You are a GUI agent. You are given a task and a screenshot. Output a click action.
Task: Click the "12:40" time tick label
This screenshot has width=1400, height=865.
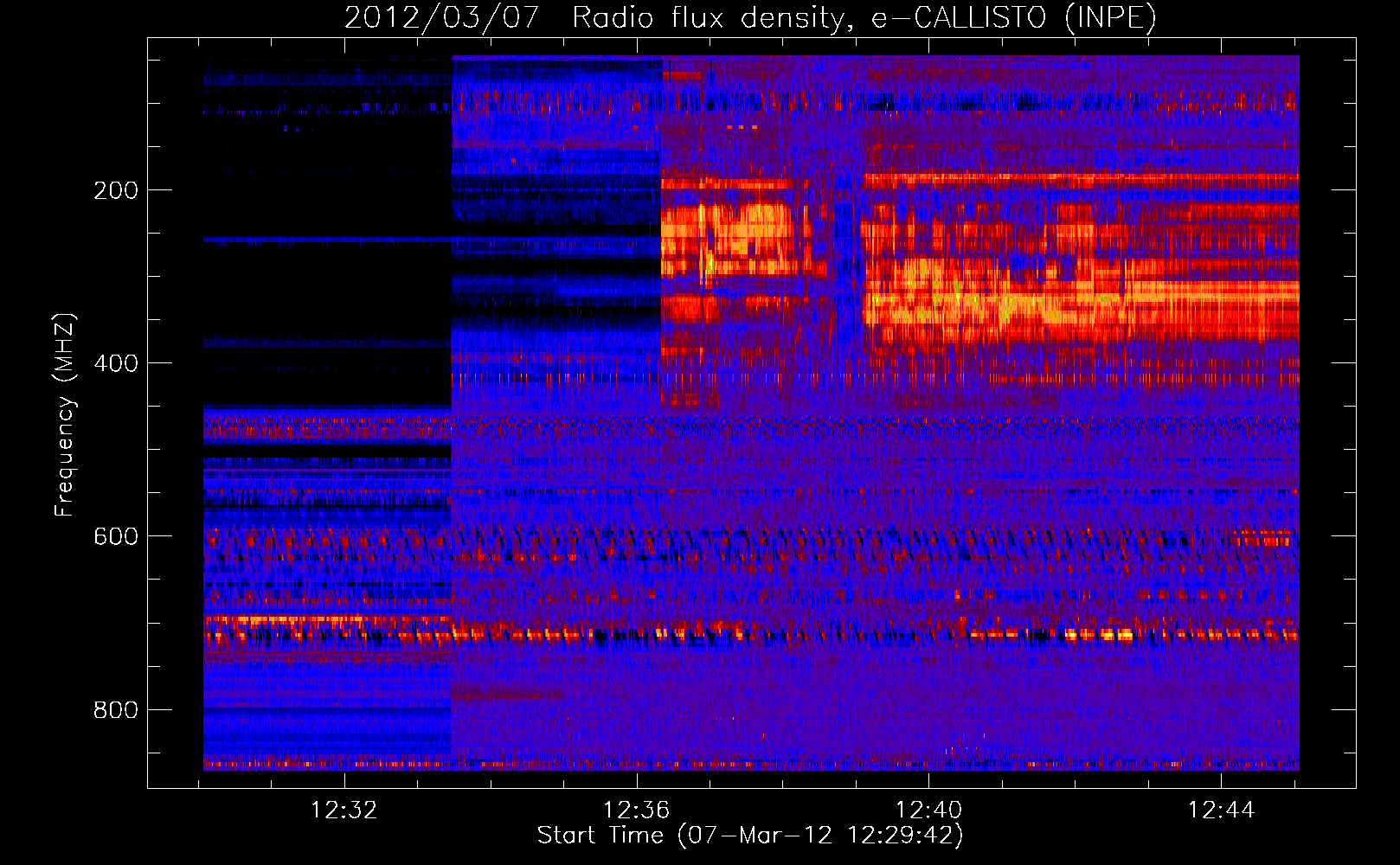928,811
